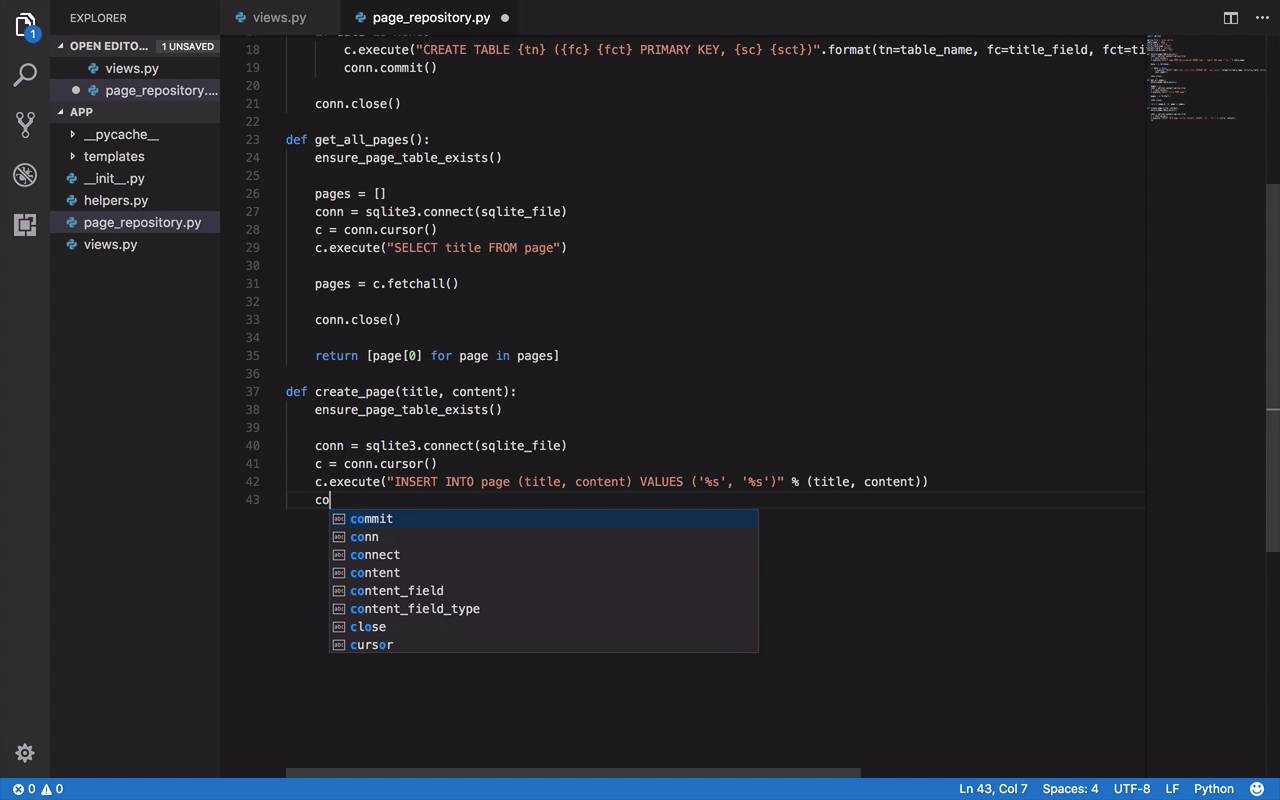
Task: Click unsaved dot on page_repository.py tab
Action: [505, 18]
